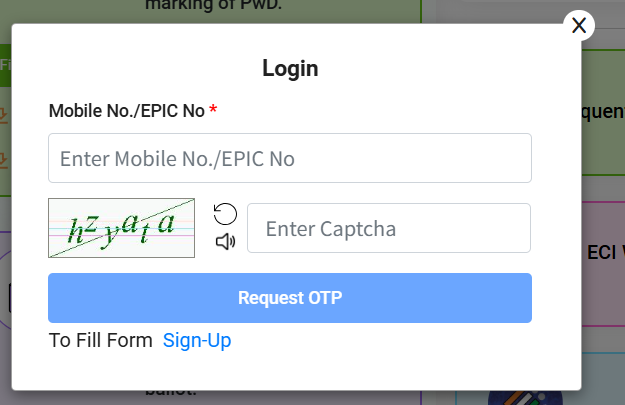Viewport: 625px width, 405px height.
Task: Open the Sign-Up link
Action: point(197,341)
